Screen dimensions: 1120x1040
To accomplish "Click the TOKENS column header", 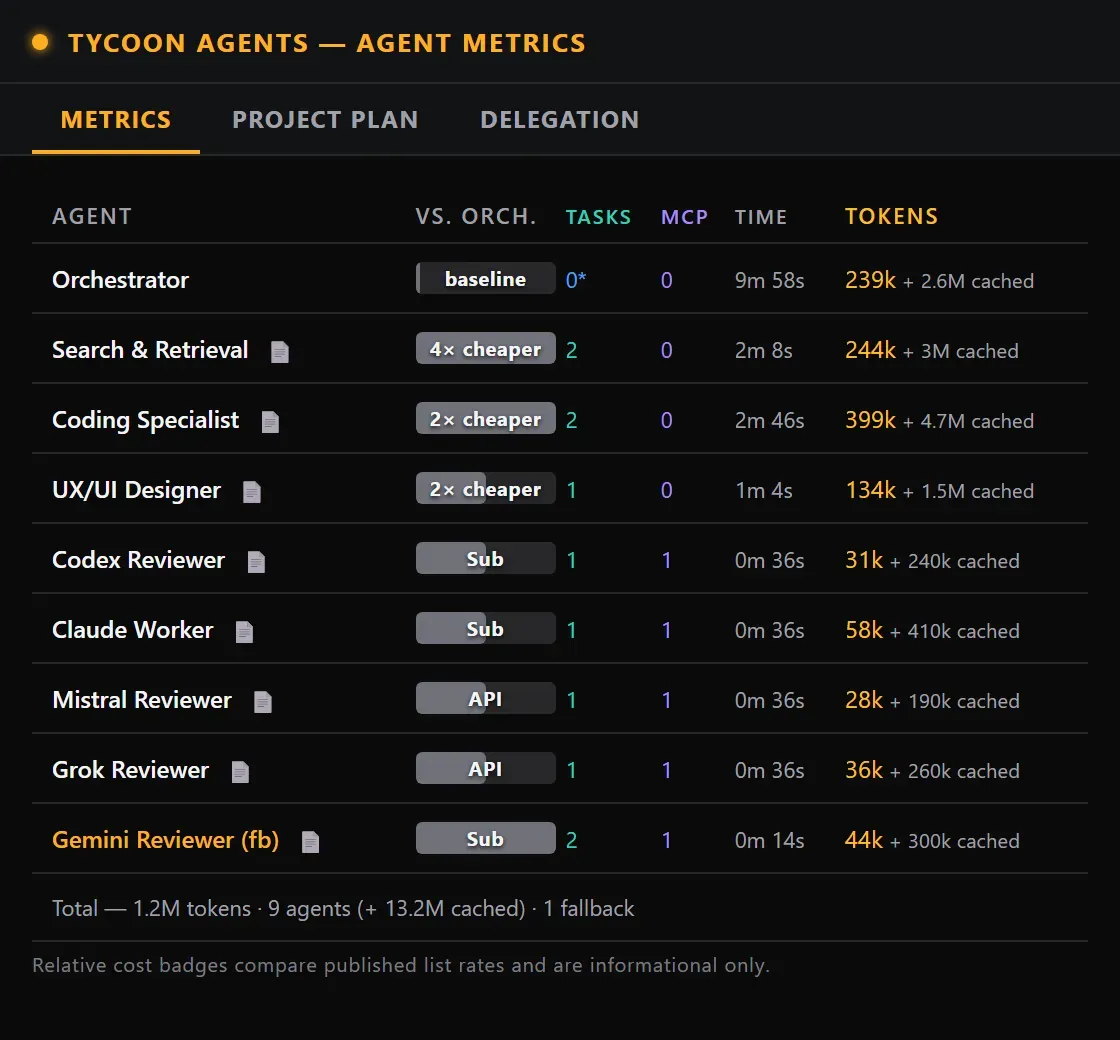I will [x=891, y=216].
